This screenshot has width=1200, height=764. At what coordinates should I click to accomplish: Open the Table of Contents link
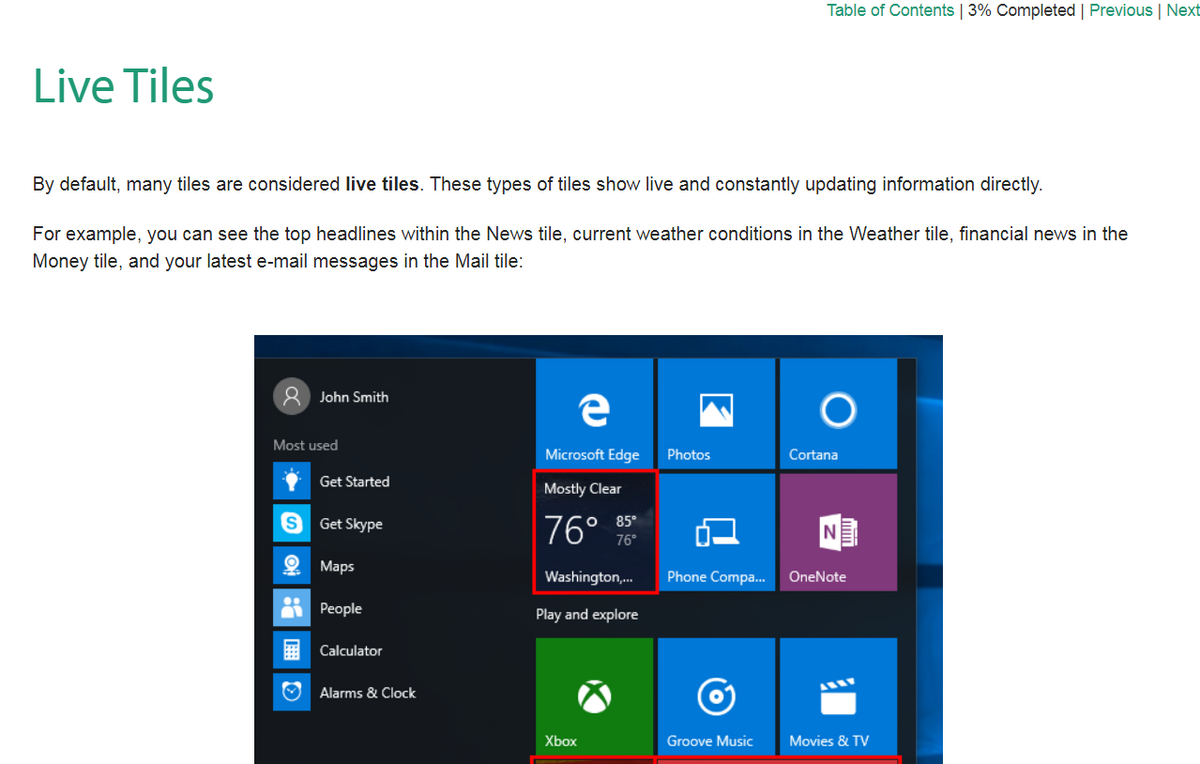pyautogui.click(x=890, y=10)
